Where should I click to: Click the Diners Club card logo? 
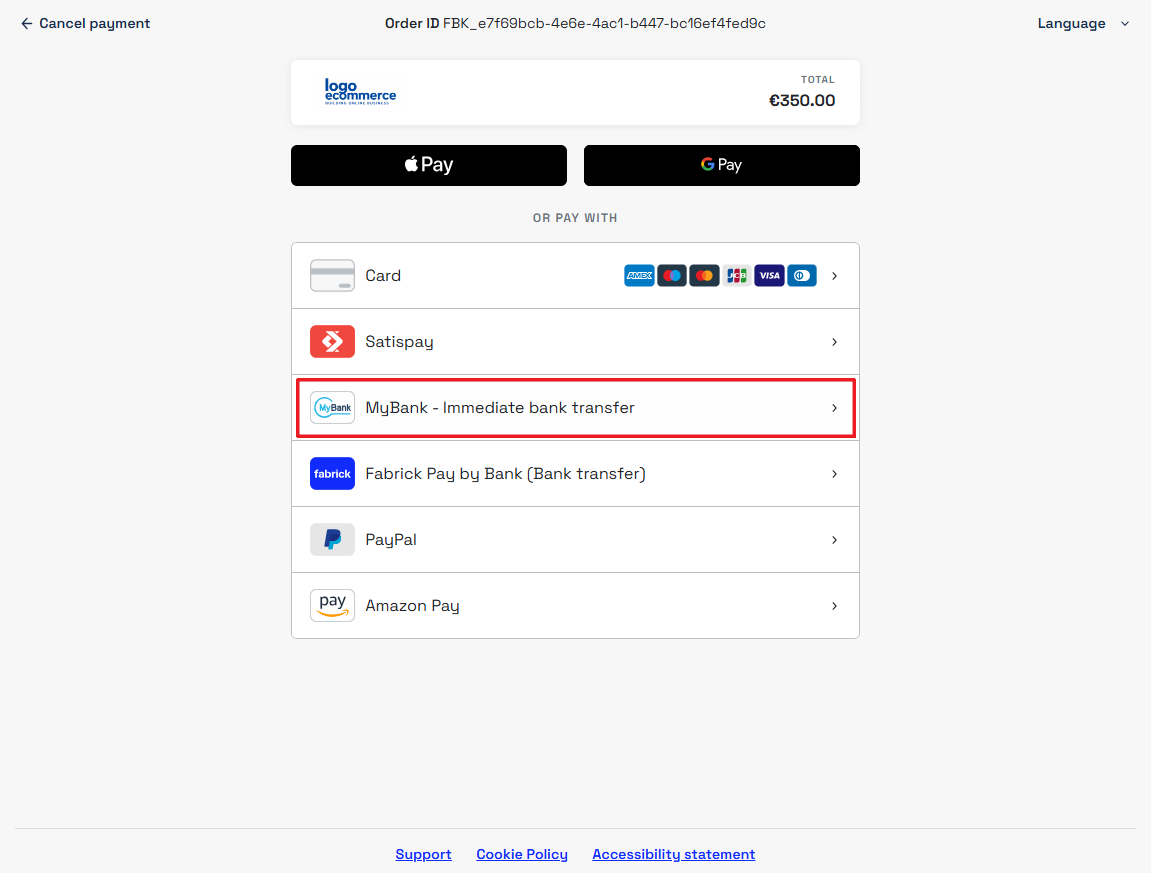click(x=802, y=275)
